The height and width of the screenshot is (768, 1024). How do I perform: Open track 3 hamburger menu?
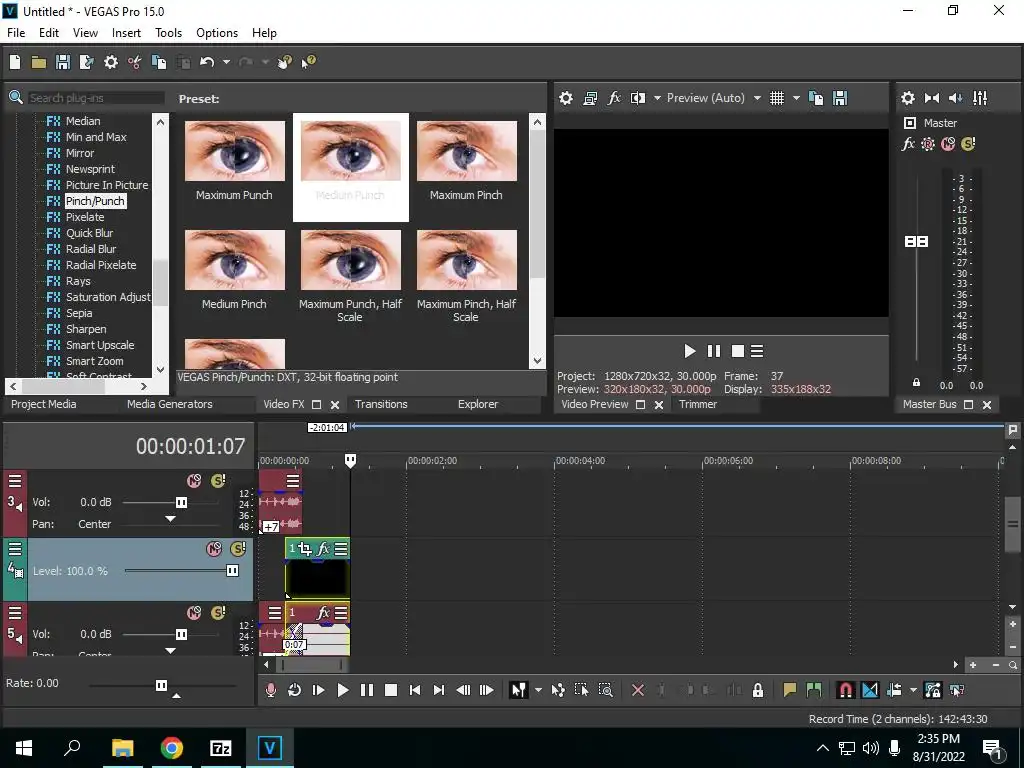15,481
